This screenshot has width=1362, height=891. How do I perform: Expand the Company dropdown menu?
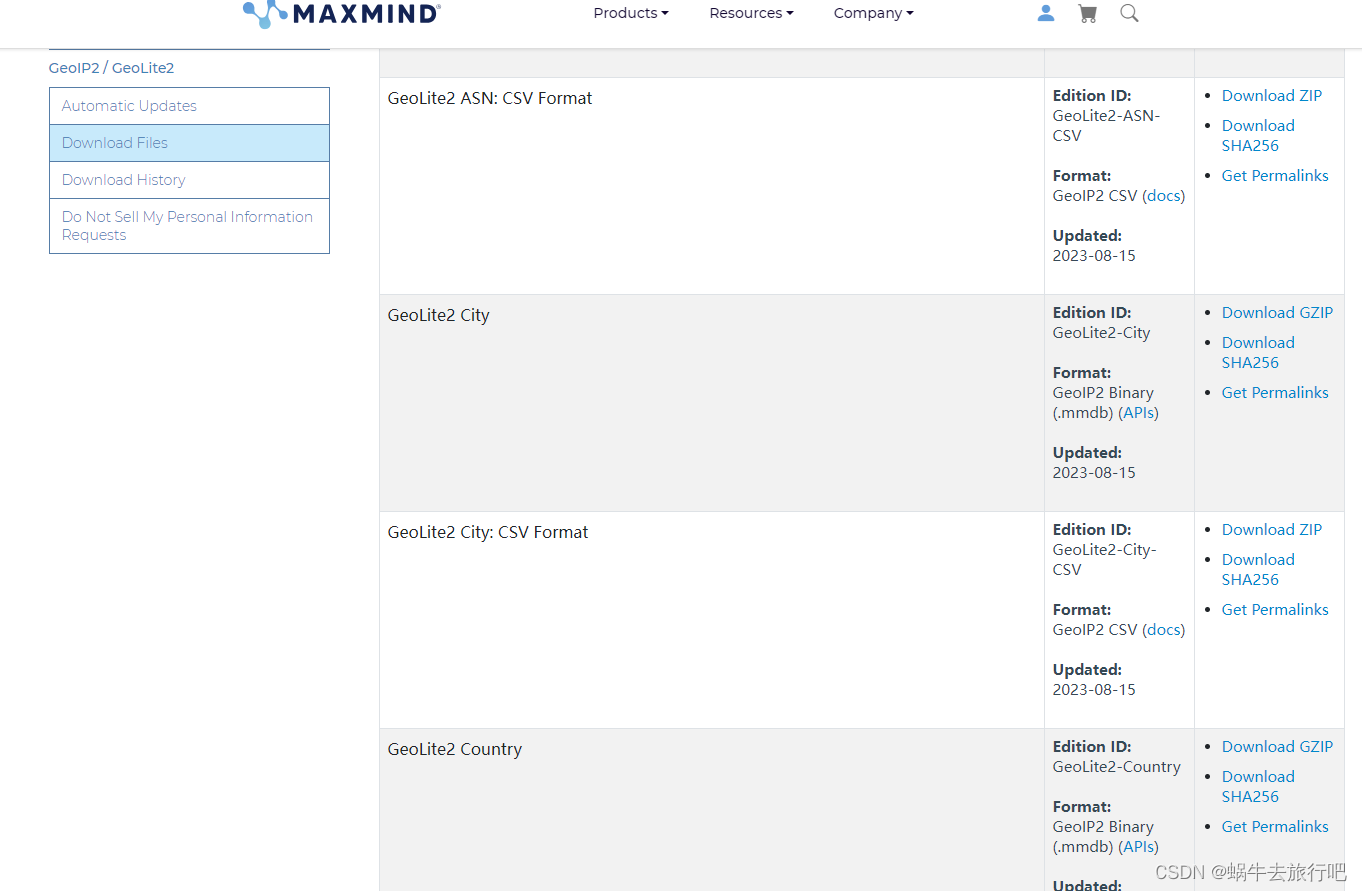(x=874, y=13)
